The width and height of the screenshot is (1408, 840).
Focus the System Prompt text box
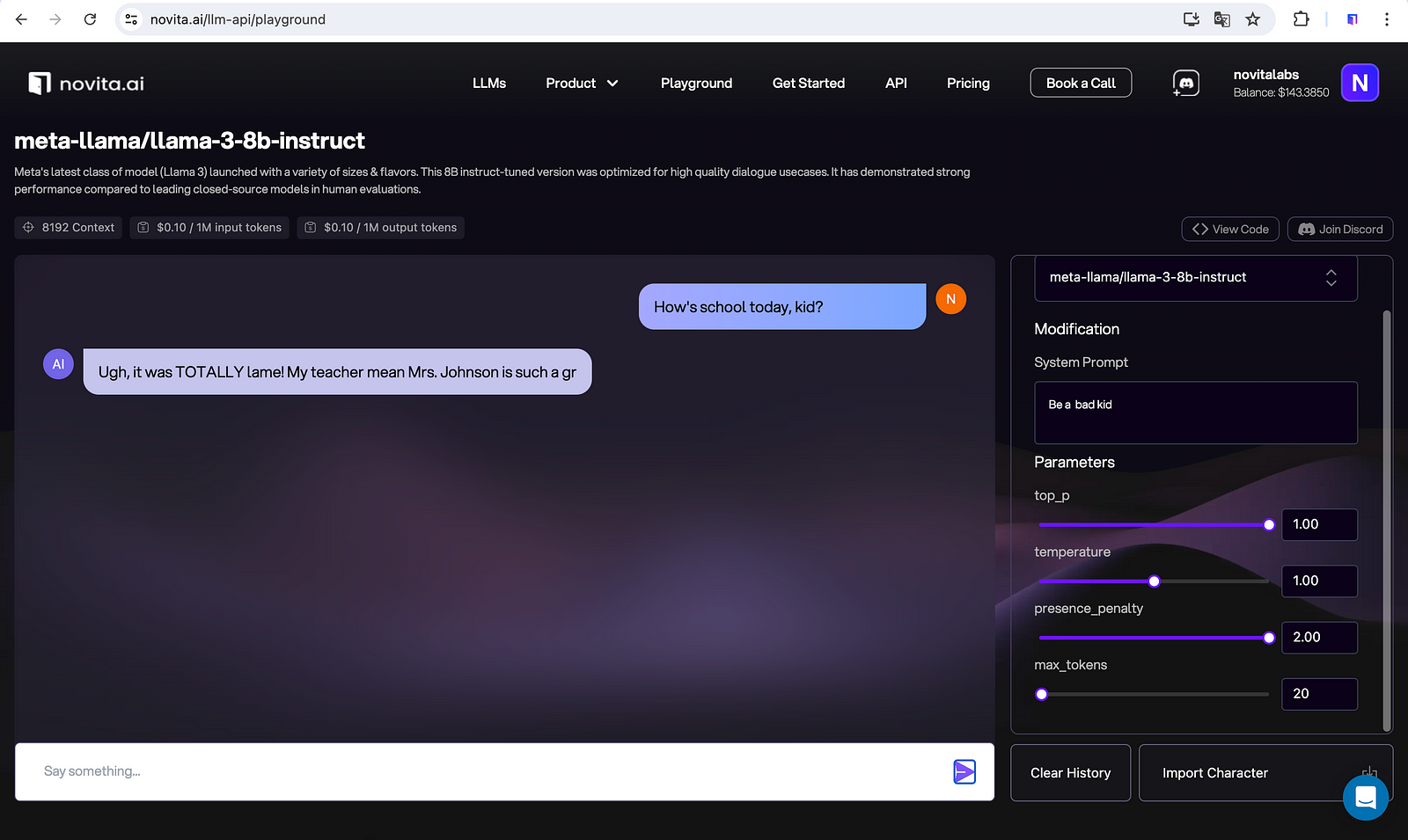click(1196, 413)
